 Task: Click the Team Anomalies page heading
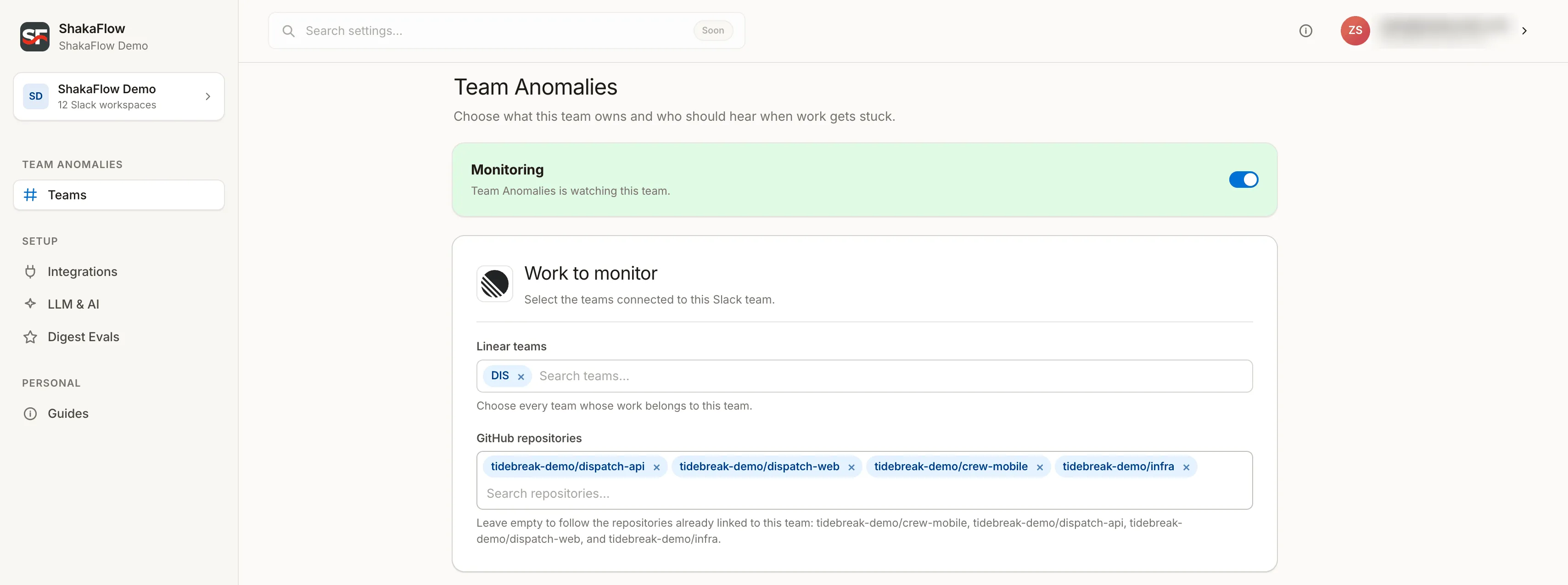pyautogui.click(x=536, y=87)
